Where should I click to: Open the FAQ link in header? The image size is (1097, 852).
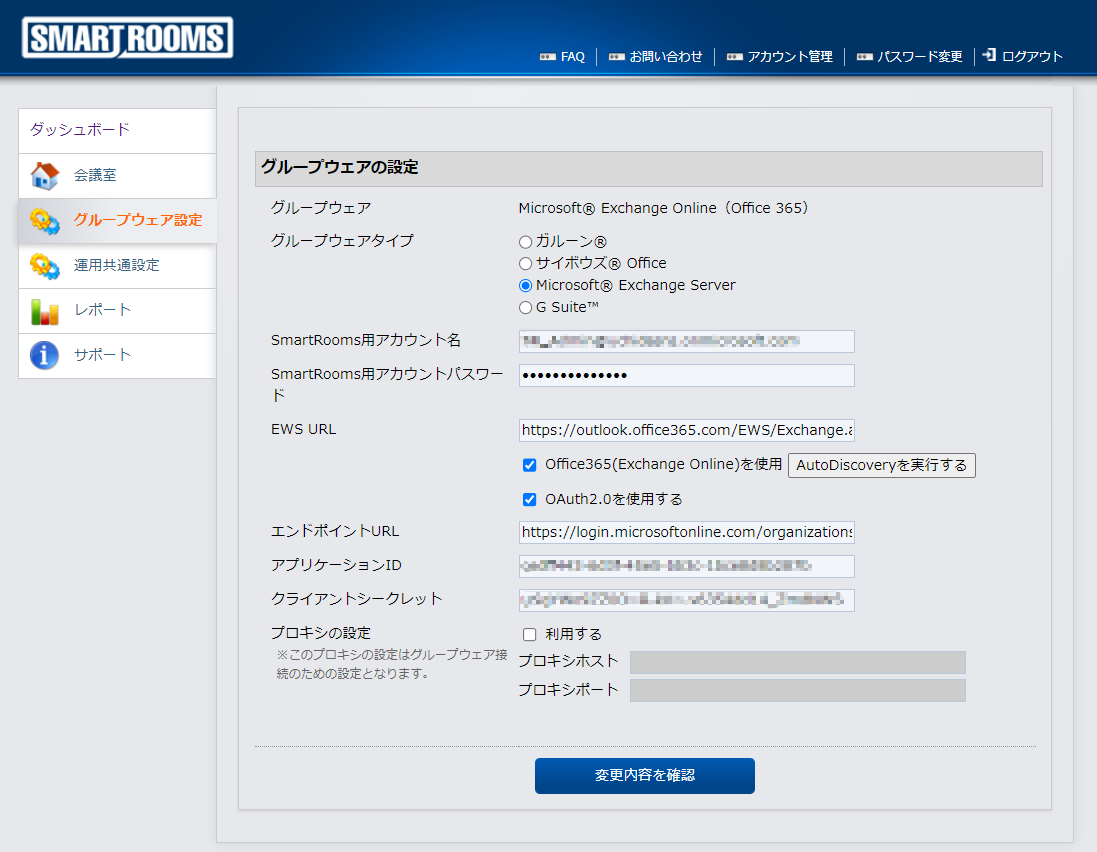[572, 57]
